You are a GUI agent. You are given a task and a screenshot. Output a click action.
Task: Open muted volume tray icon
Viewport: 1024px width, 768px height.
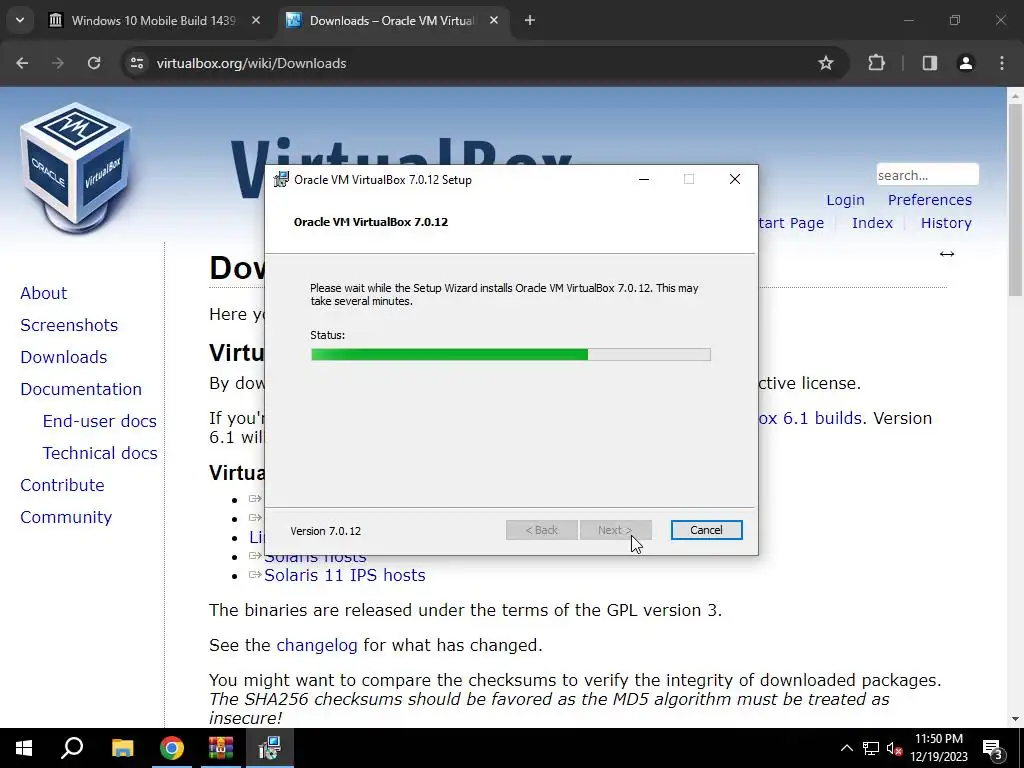(894, 748)
